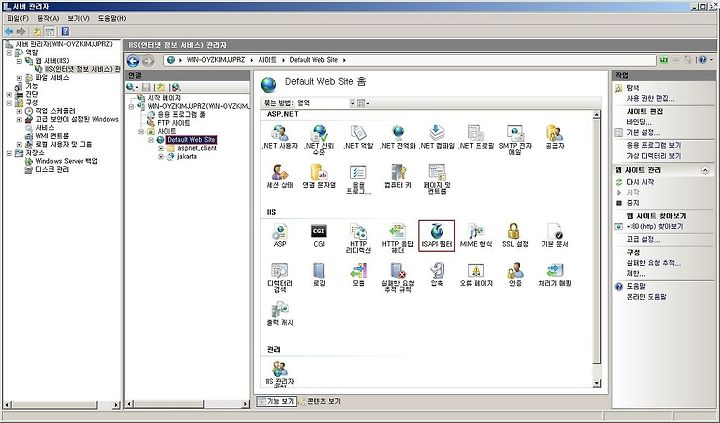Expand the 파일 서비스 tree node
Screen dimensions: 720x423
tap(19, 78)
